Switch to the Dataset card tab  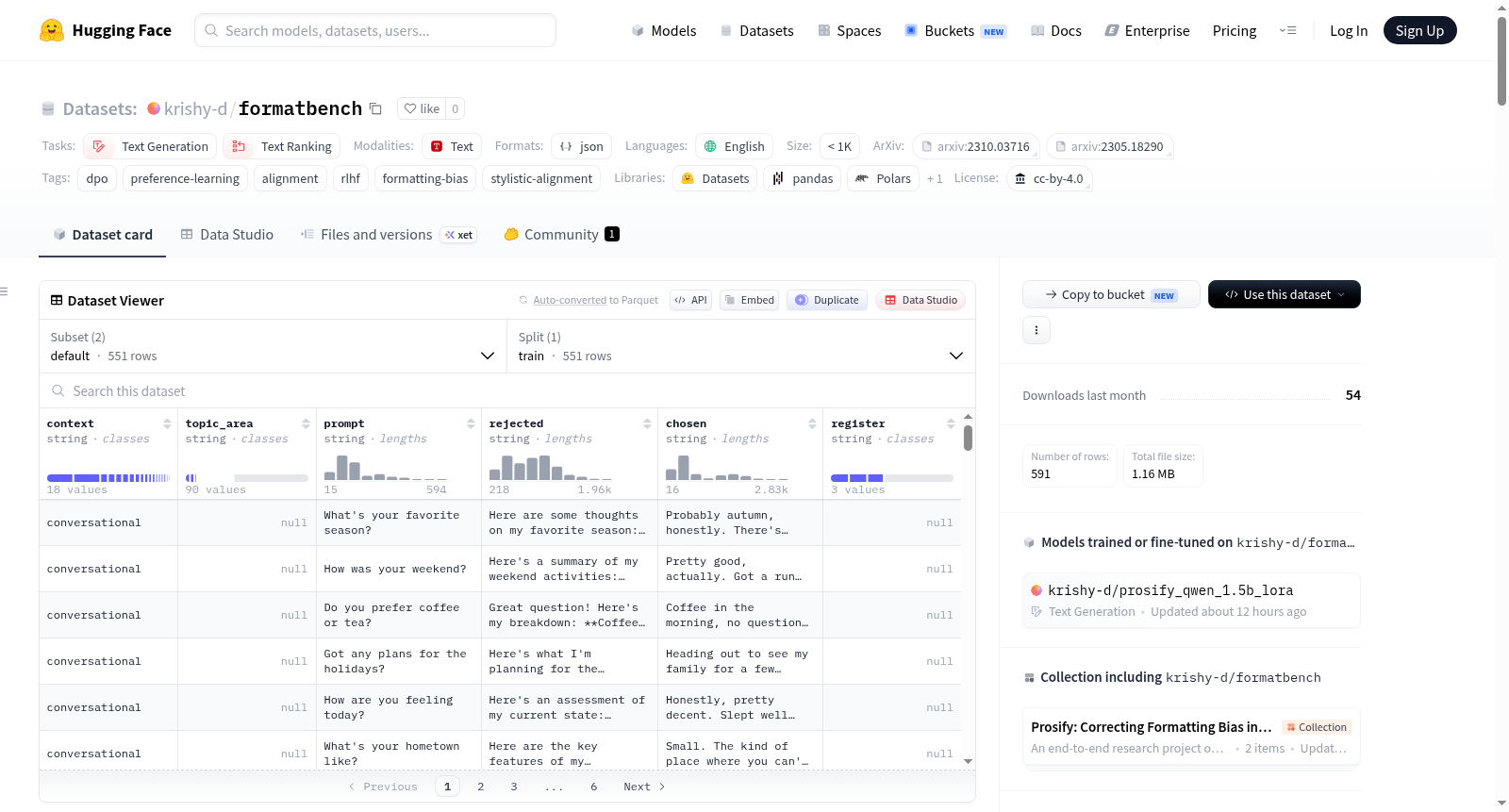tap(103, 234)
